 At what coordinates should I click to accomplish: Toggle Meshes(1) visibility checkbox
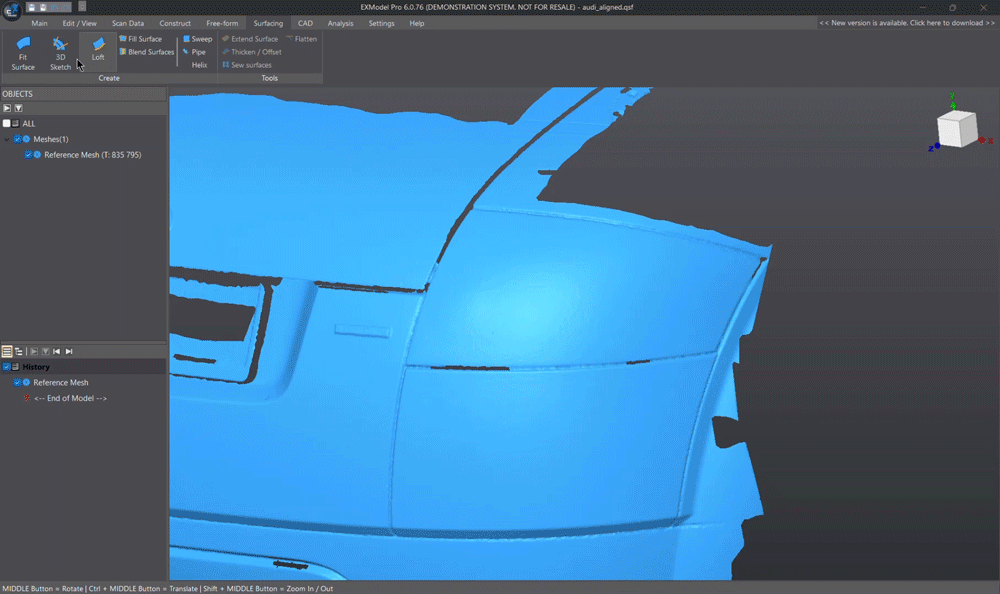(x=18, y=139)
